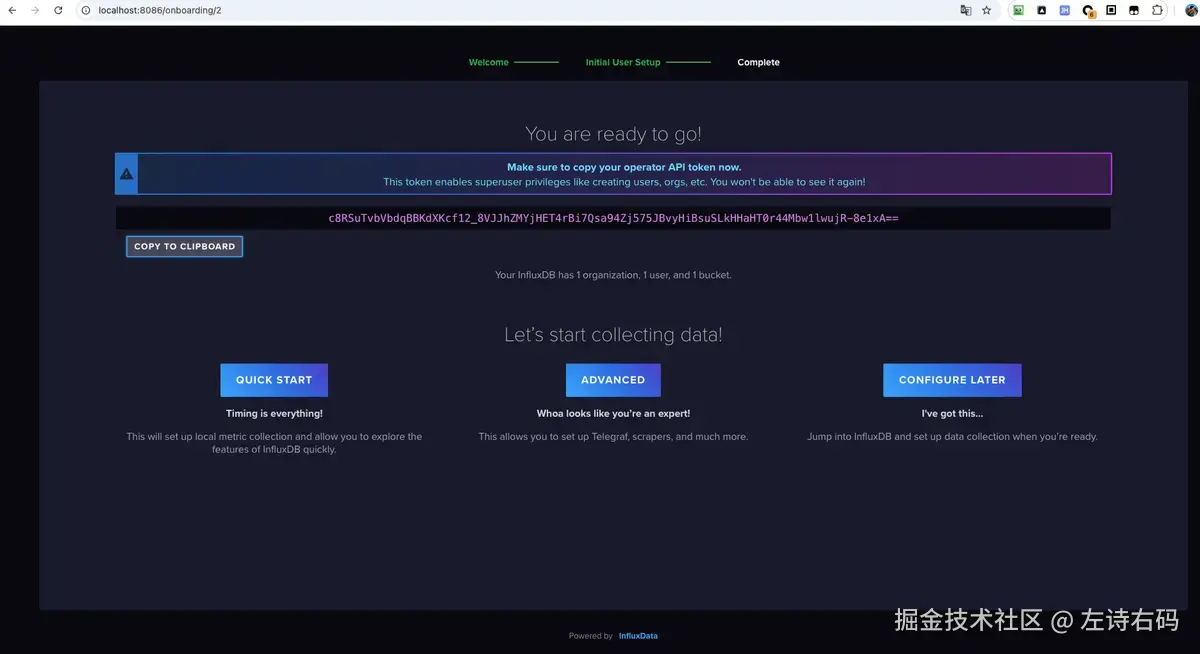Click the warning triangle alert icon
This screenshot has width=1200, height=654.
126,174
